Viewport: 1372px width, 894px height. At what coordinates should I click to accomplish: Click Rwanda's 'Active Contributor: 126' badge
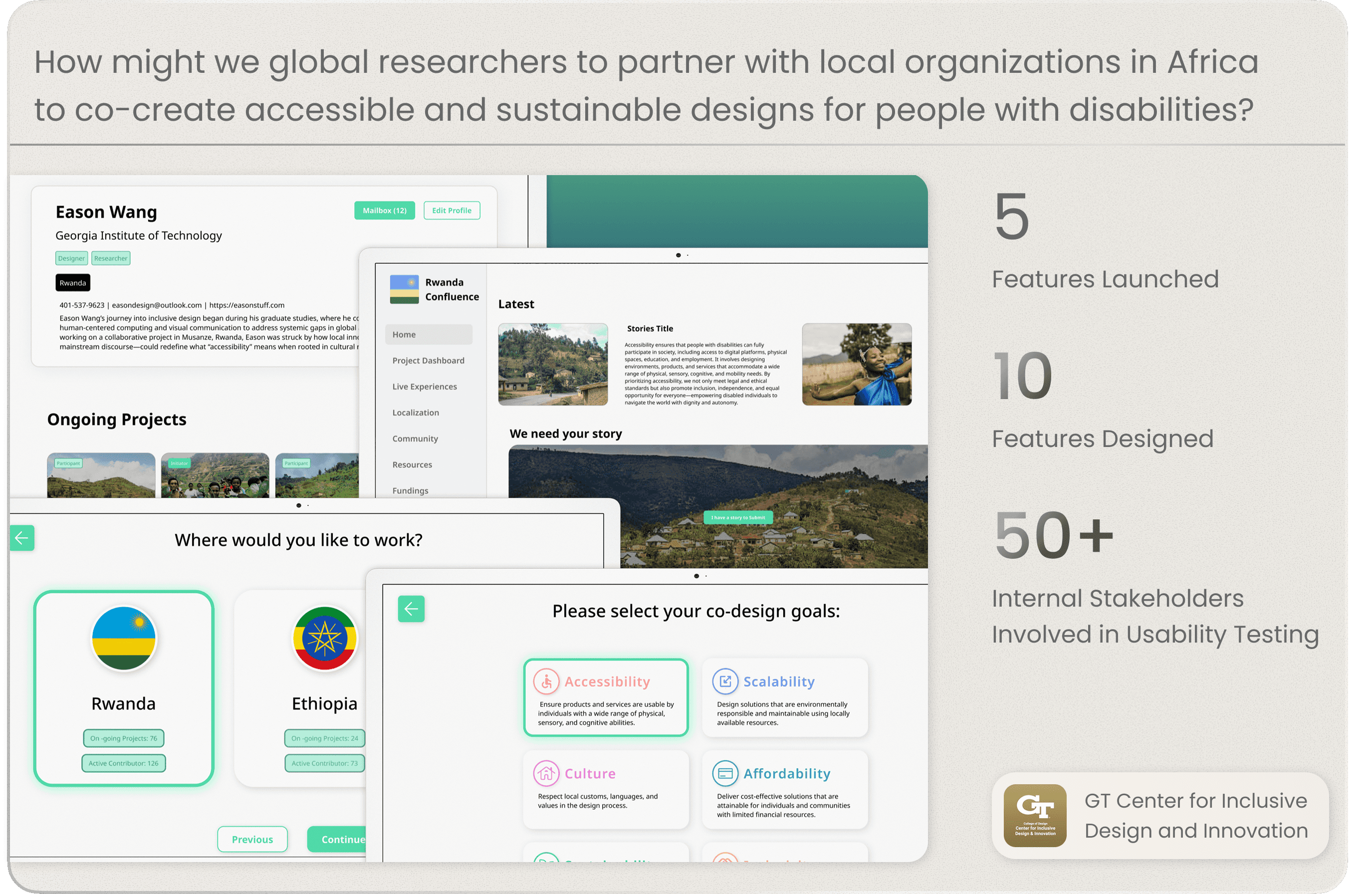pyautogui.click(x=124, y=763)
